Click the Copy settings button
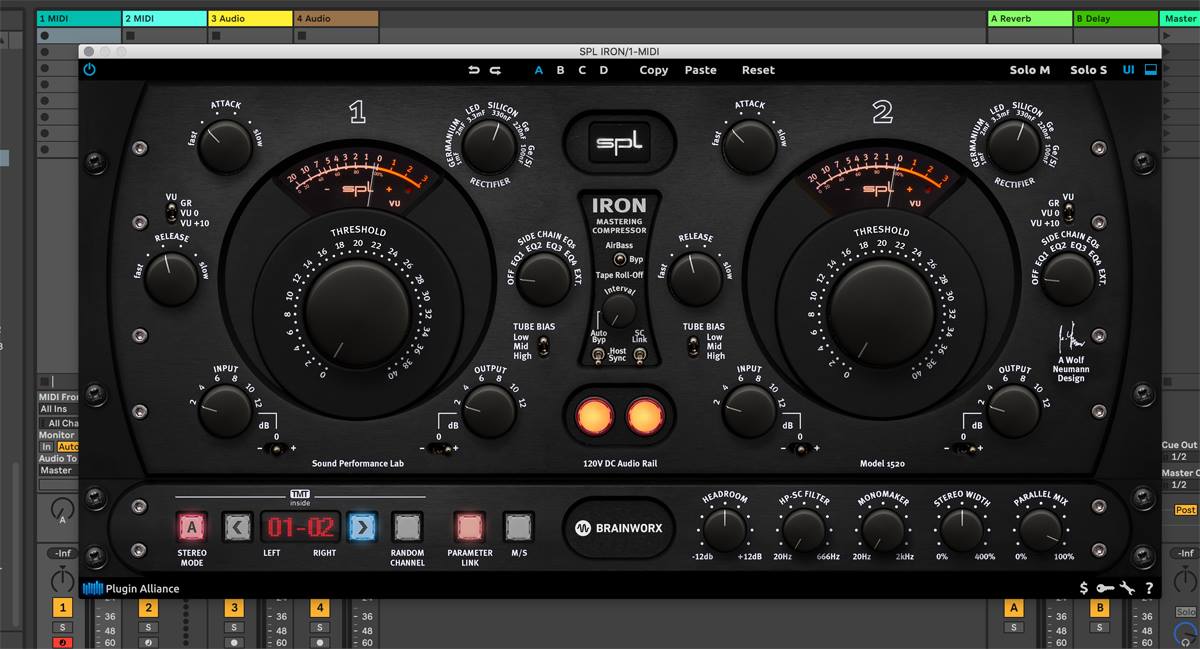Viewport: 1200px width, 649px height. pos(654,70)
